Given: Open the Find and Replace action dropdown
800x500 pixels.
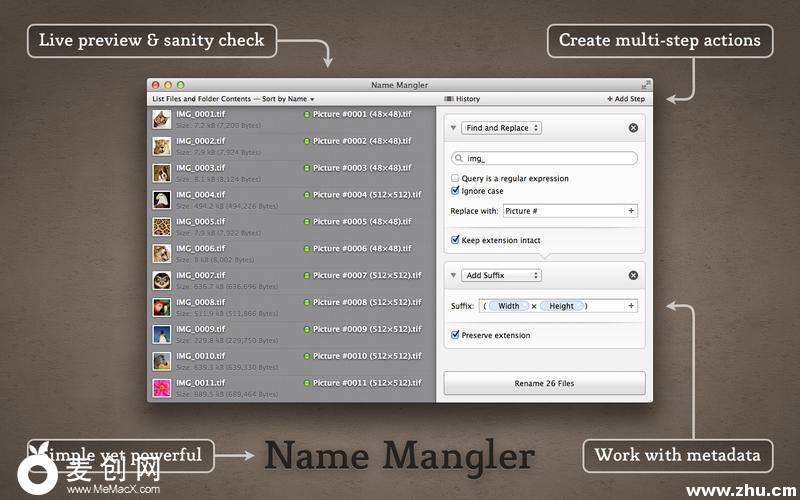Looking at the screenshot, I should 501,128.
